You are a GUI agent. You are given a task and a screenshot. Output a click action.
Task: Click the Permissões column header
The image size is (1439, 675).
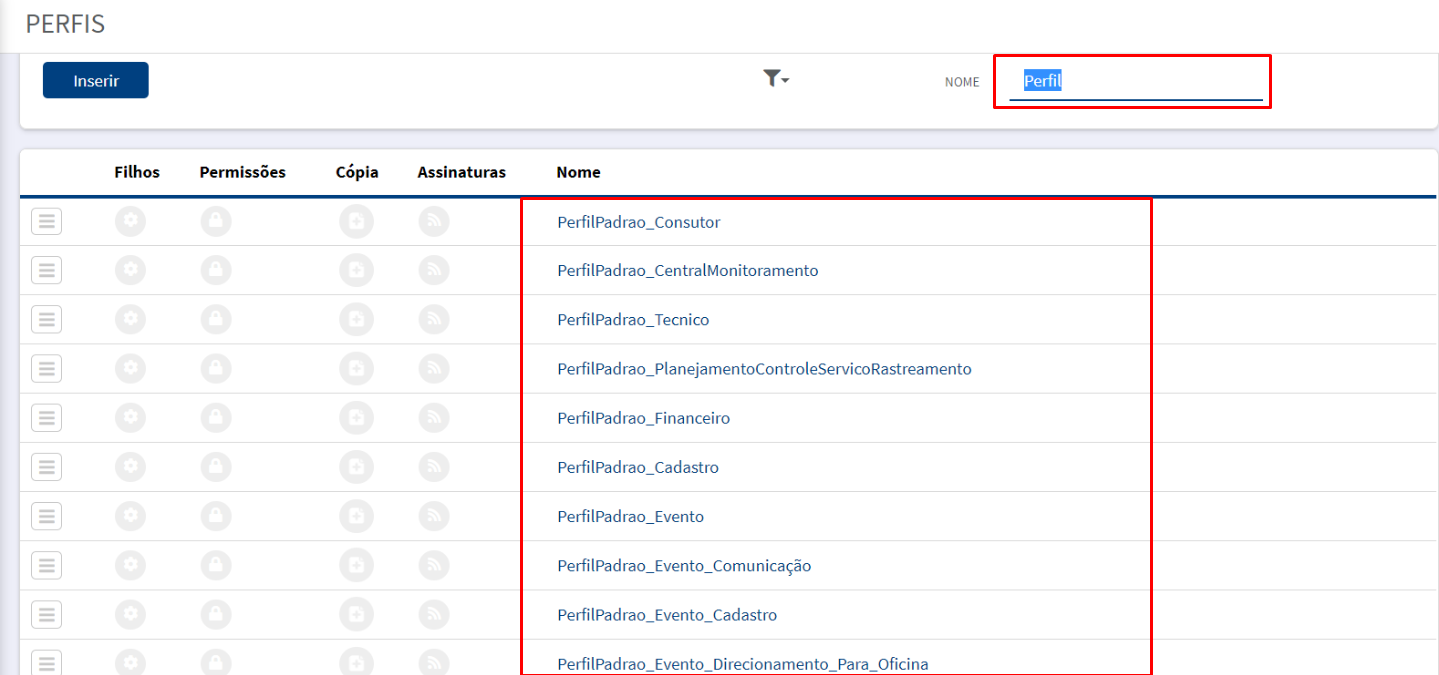click(243, 172)
